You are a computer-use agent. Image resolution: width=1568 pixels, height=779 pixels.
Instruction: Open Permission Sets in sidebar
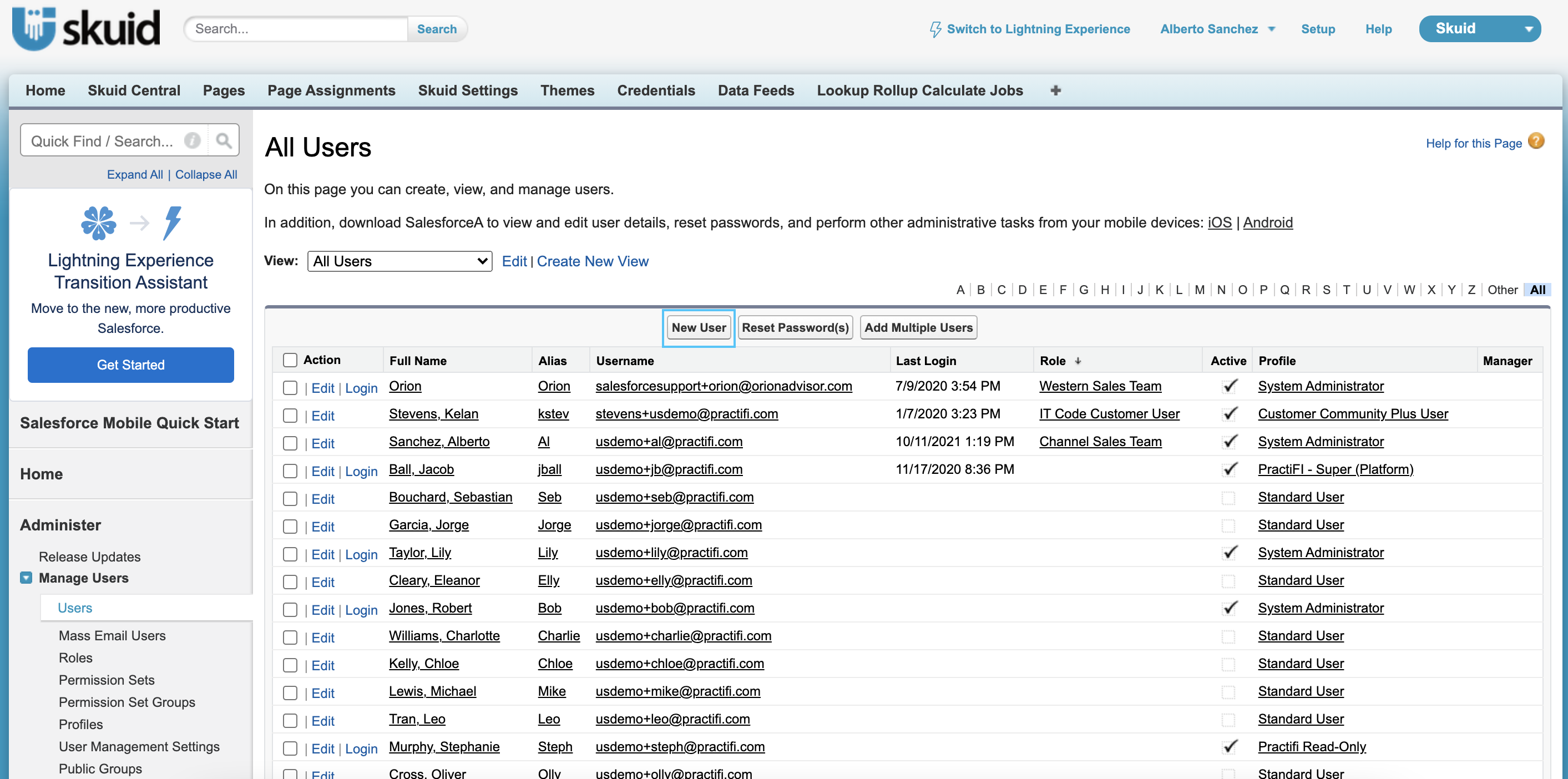(107, 680)
